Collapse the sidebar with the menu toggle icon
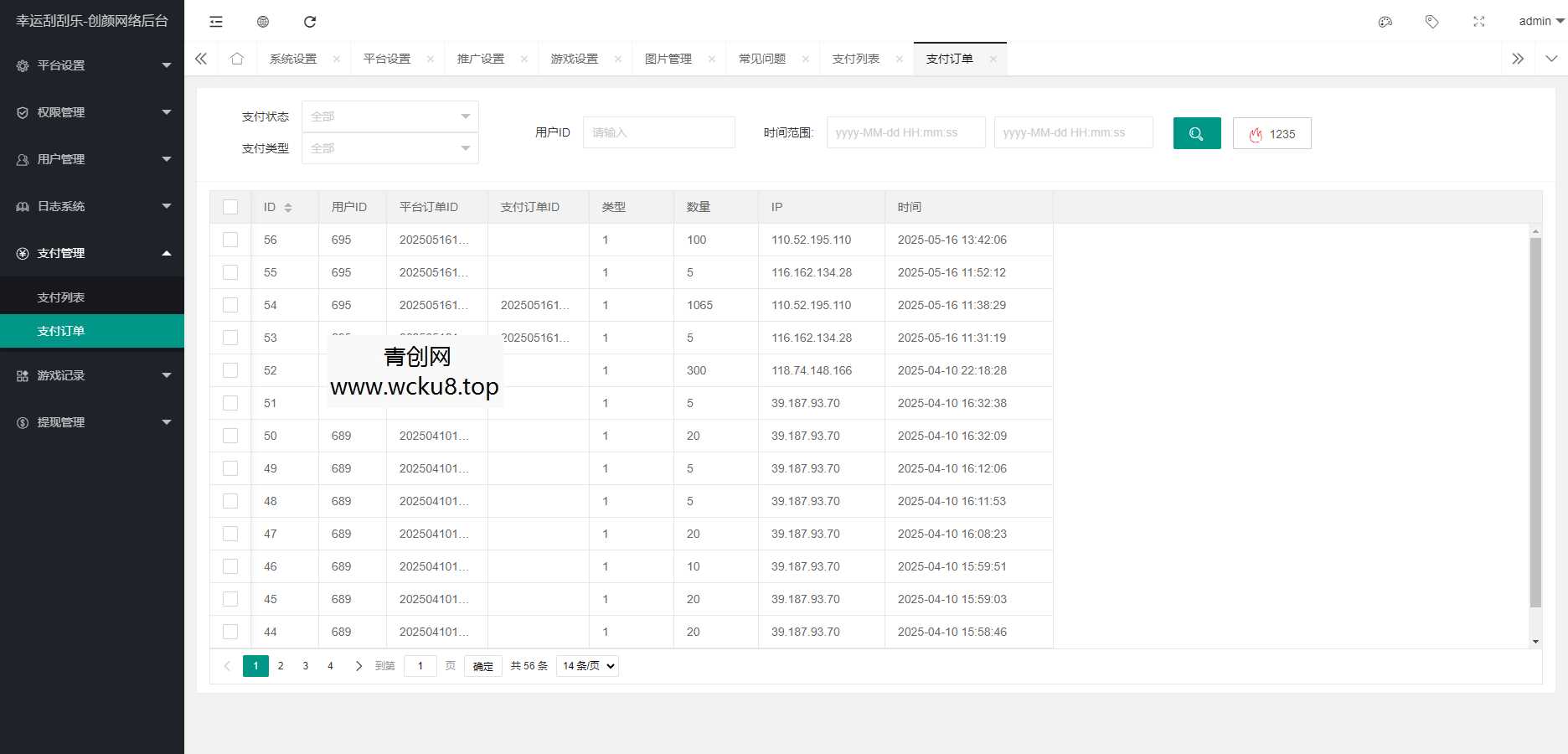This screenshot has height=754, width=1568. coord(216,22)
